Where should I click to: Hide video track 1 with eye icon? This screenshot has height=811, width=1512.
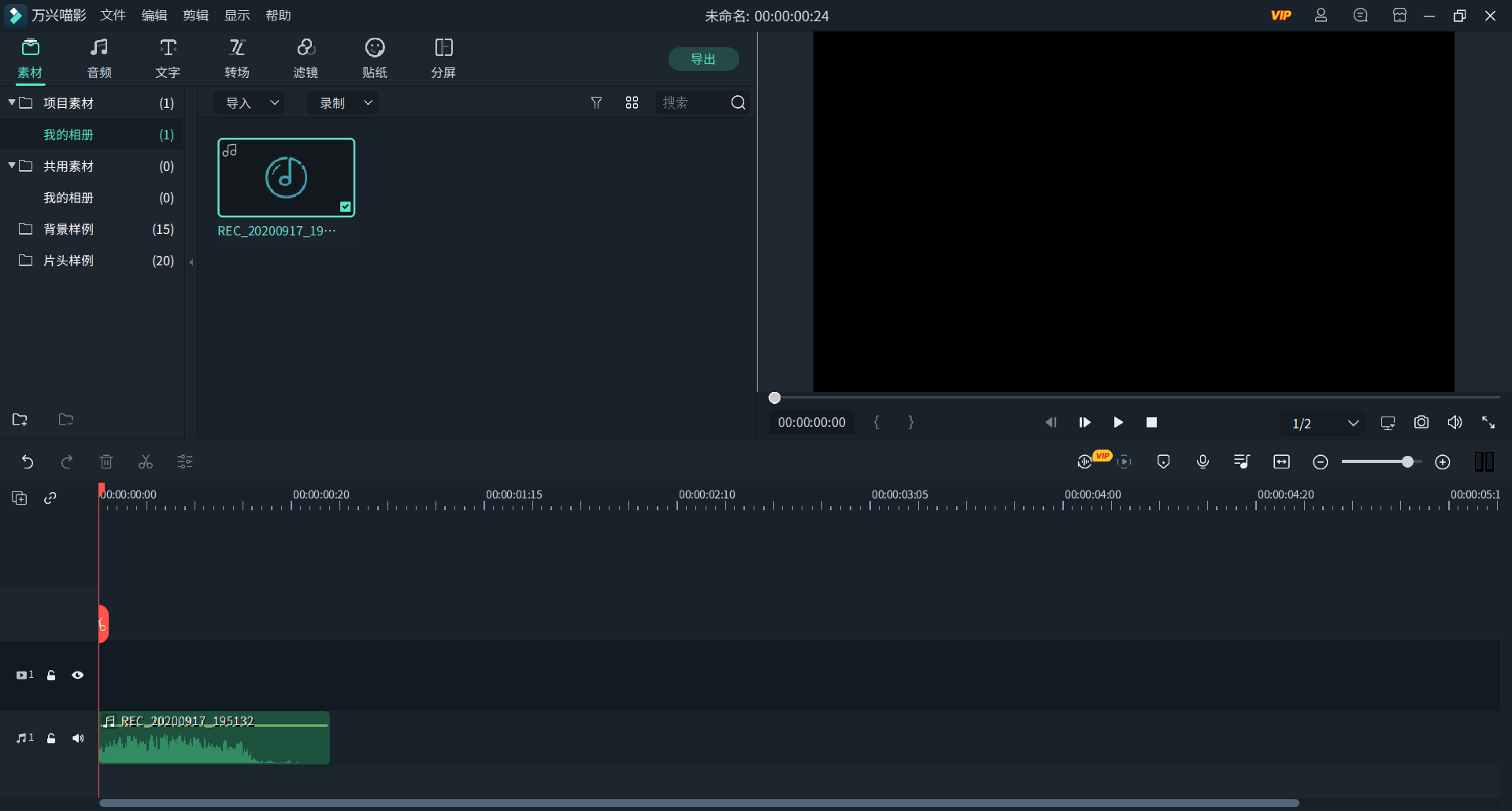[x=78, y=676]
